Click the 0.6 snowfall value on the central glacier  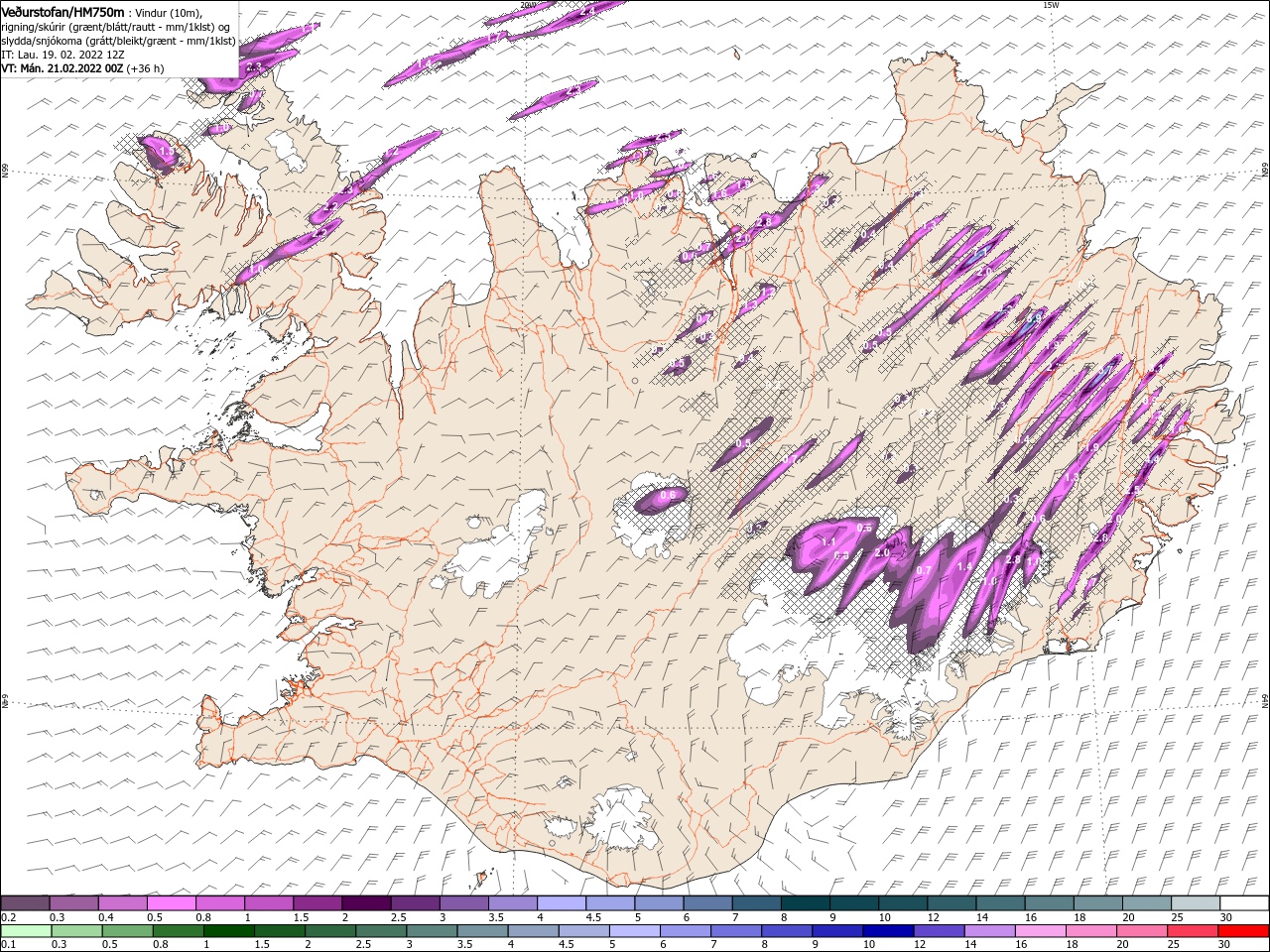point(668,495)
